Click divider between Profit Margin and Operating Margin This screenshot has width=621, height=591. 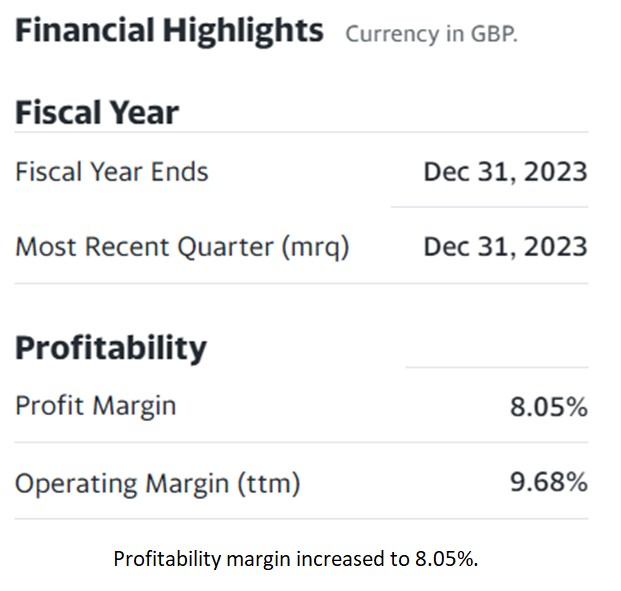click(x=300, y=443)
